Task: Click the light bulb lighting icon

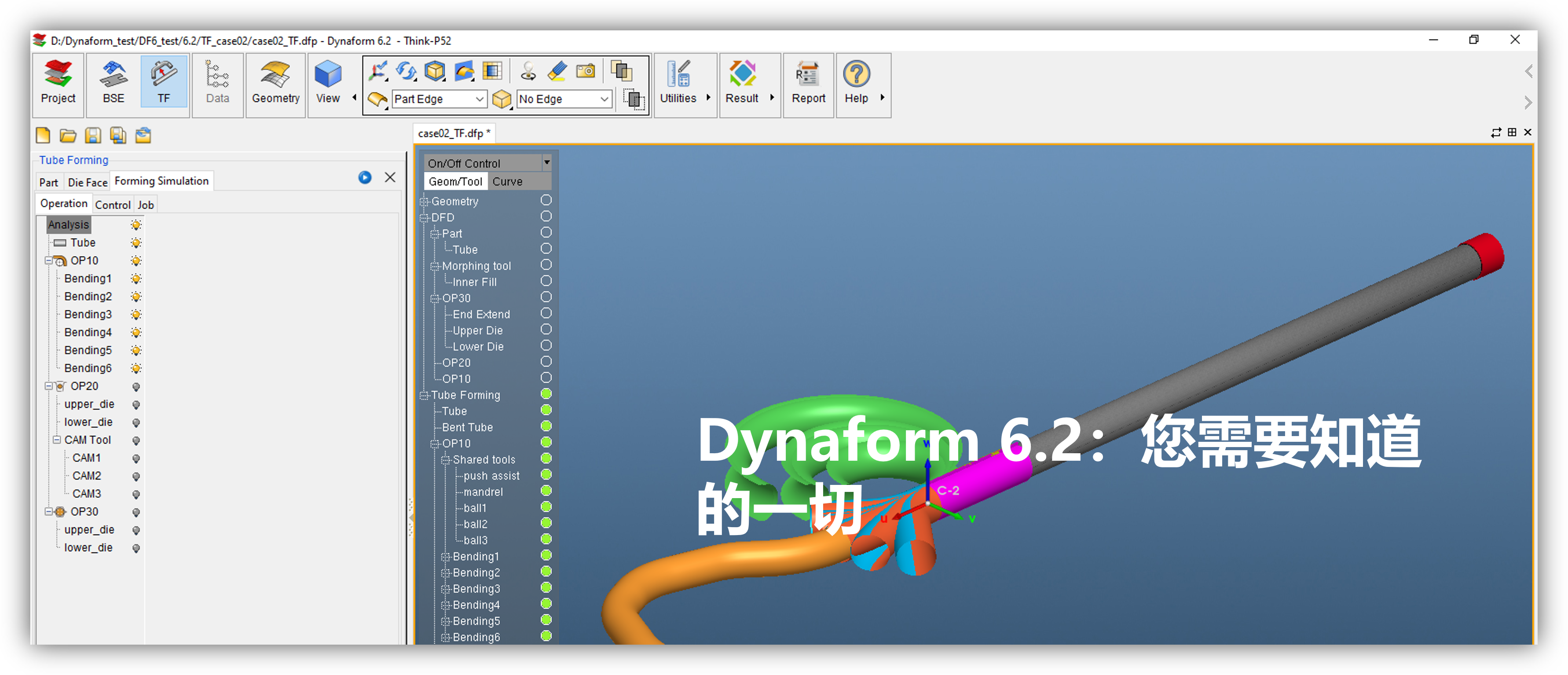Action: click(528, 71)
